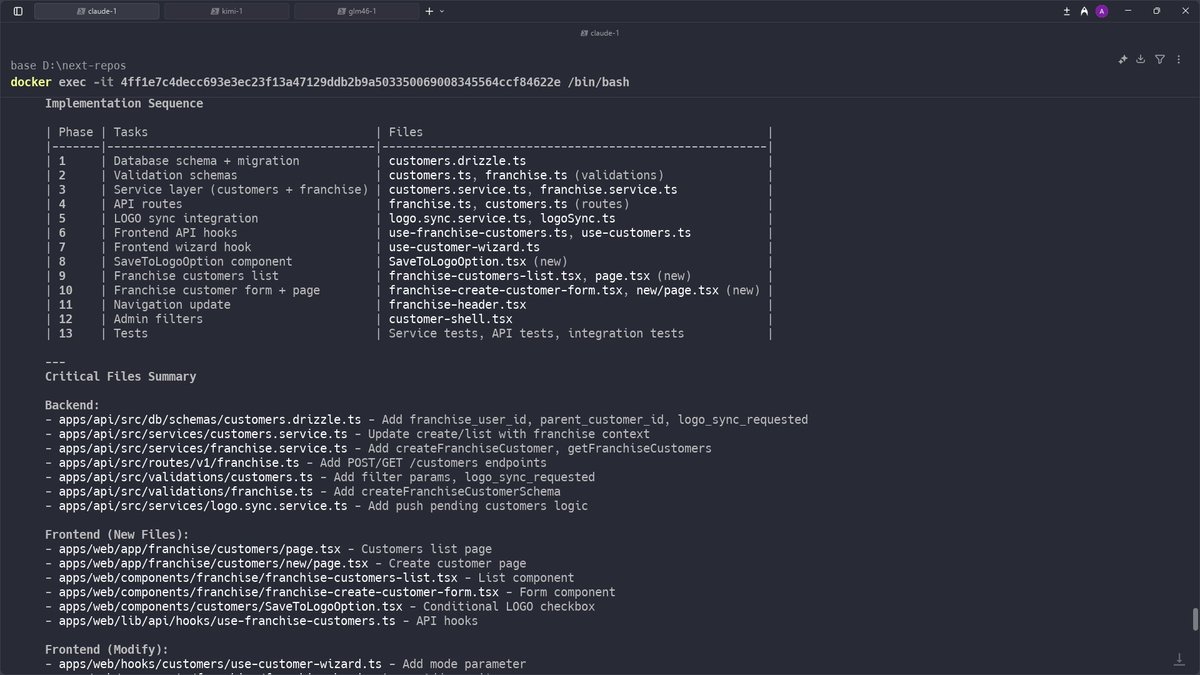Open the plus-minus diff icon in title bar
The image size is (1200, 675).
click(1067, 11)
